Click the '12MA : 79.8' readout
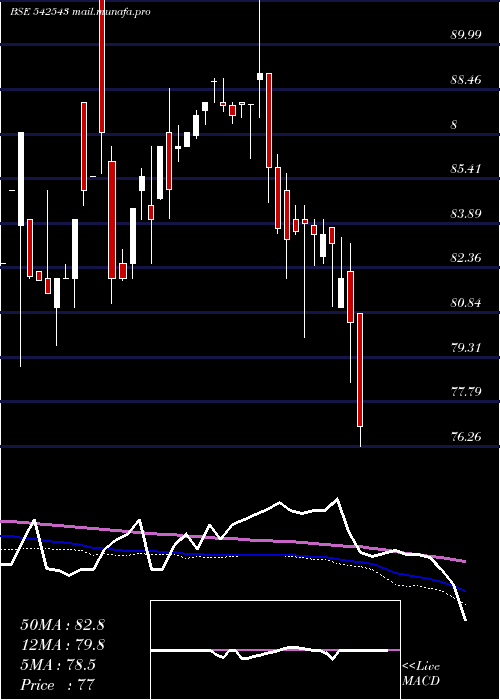The height and width of the screenshot is (700, 500). point(62,645)
